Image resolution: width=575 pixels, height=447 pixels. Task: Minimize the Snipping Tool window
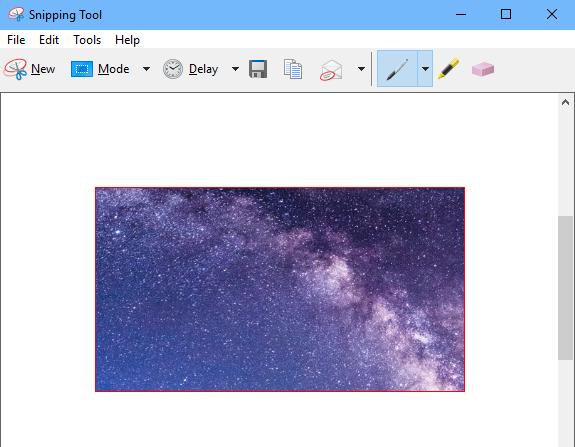click(x=461, y=15)
